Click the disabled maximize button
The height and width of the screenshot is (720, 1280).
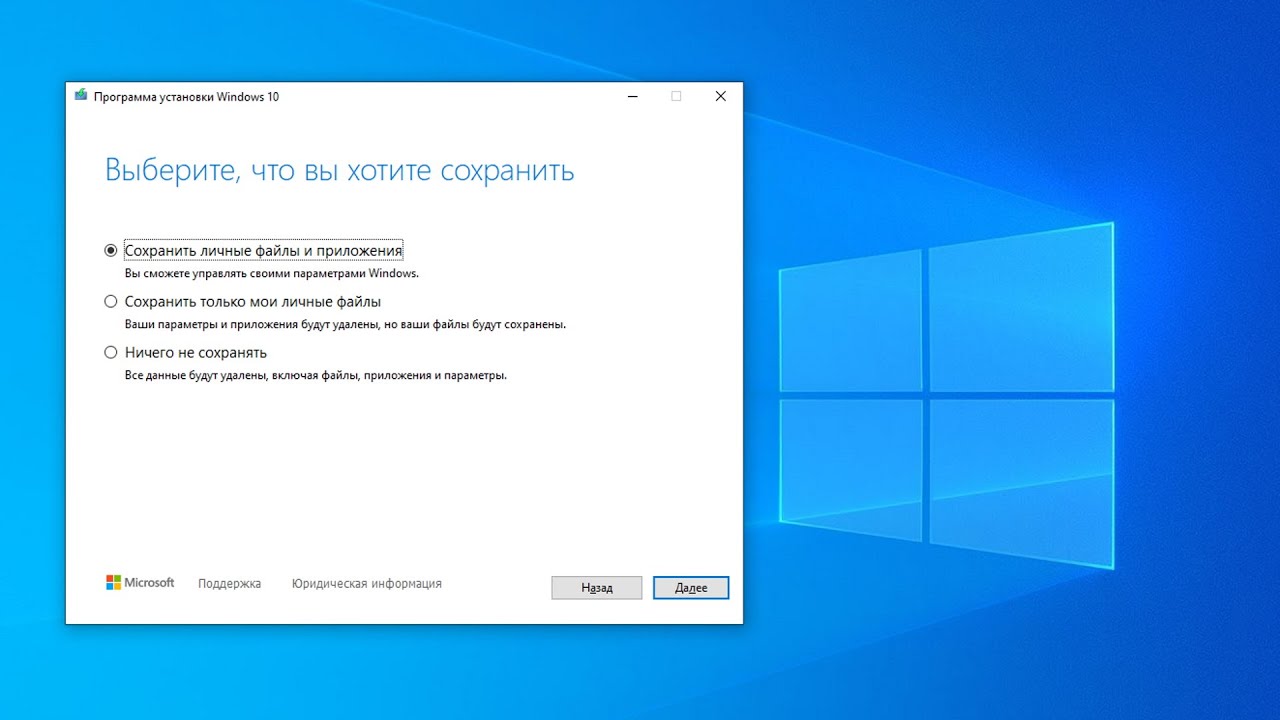(x=676, y=97)
